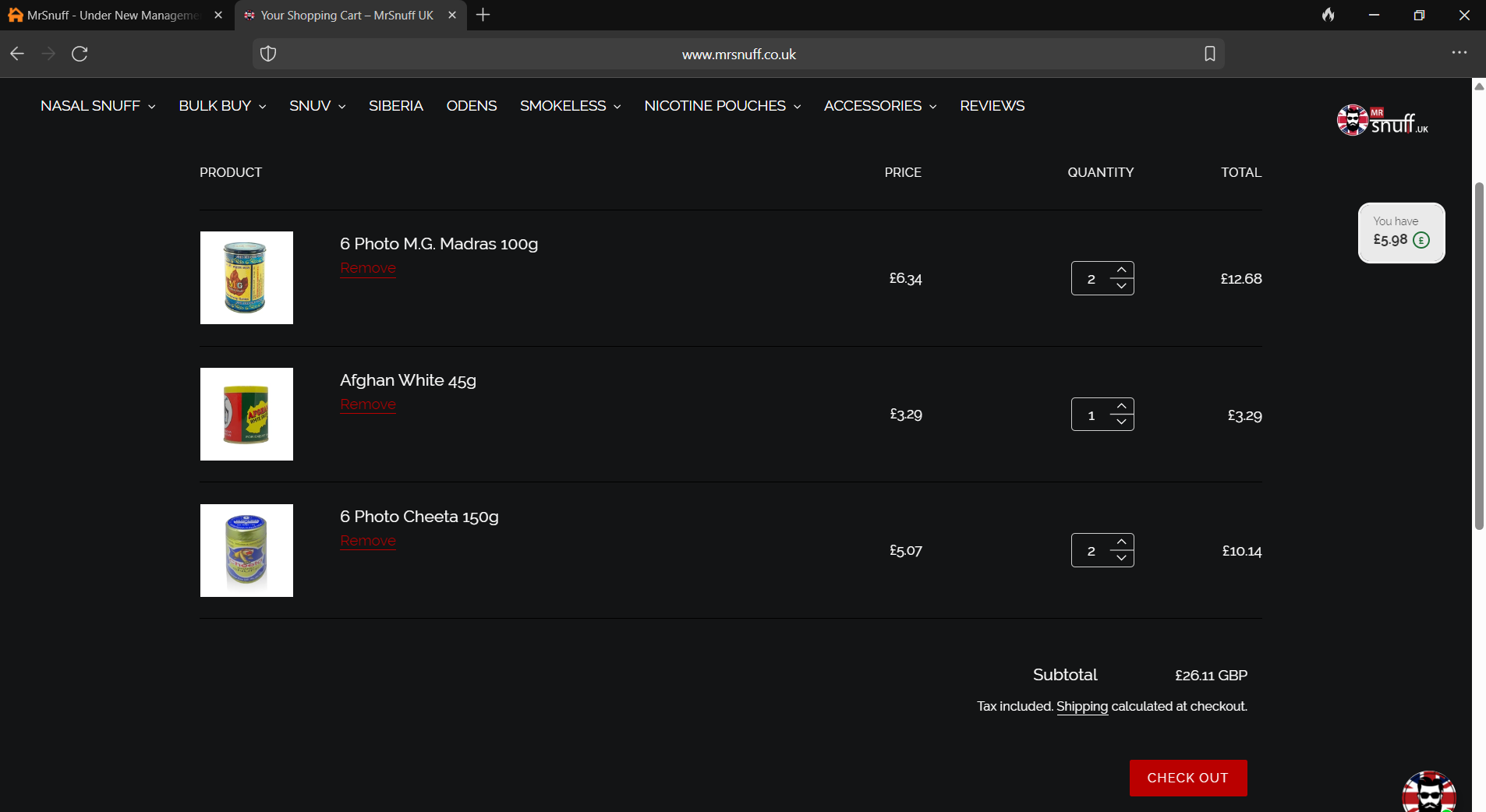Open the chat avatar widget
The width and height of the screenshot is (1486, 812).
coord(1429,793)
